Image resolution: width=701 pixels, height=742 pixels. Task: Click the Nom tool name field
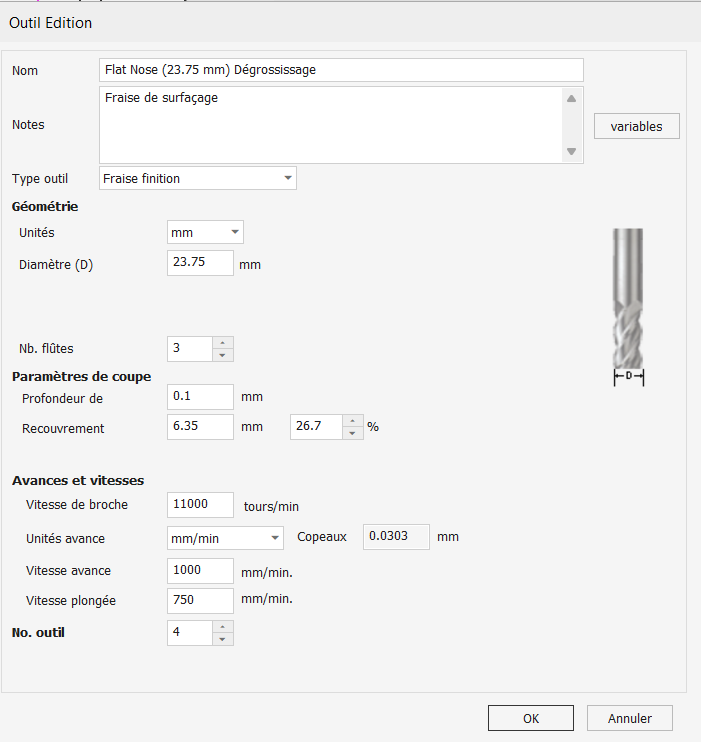pyautogui.click(x=341, y=70)
